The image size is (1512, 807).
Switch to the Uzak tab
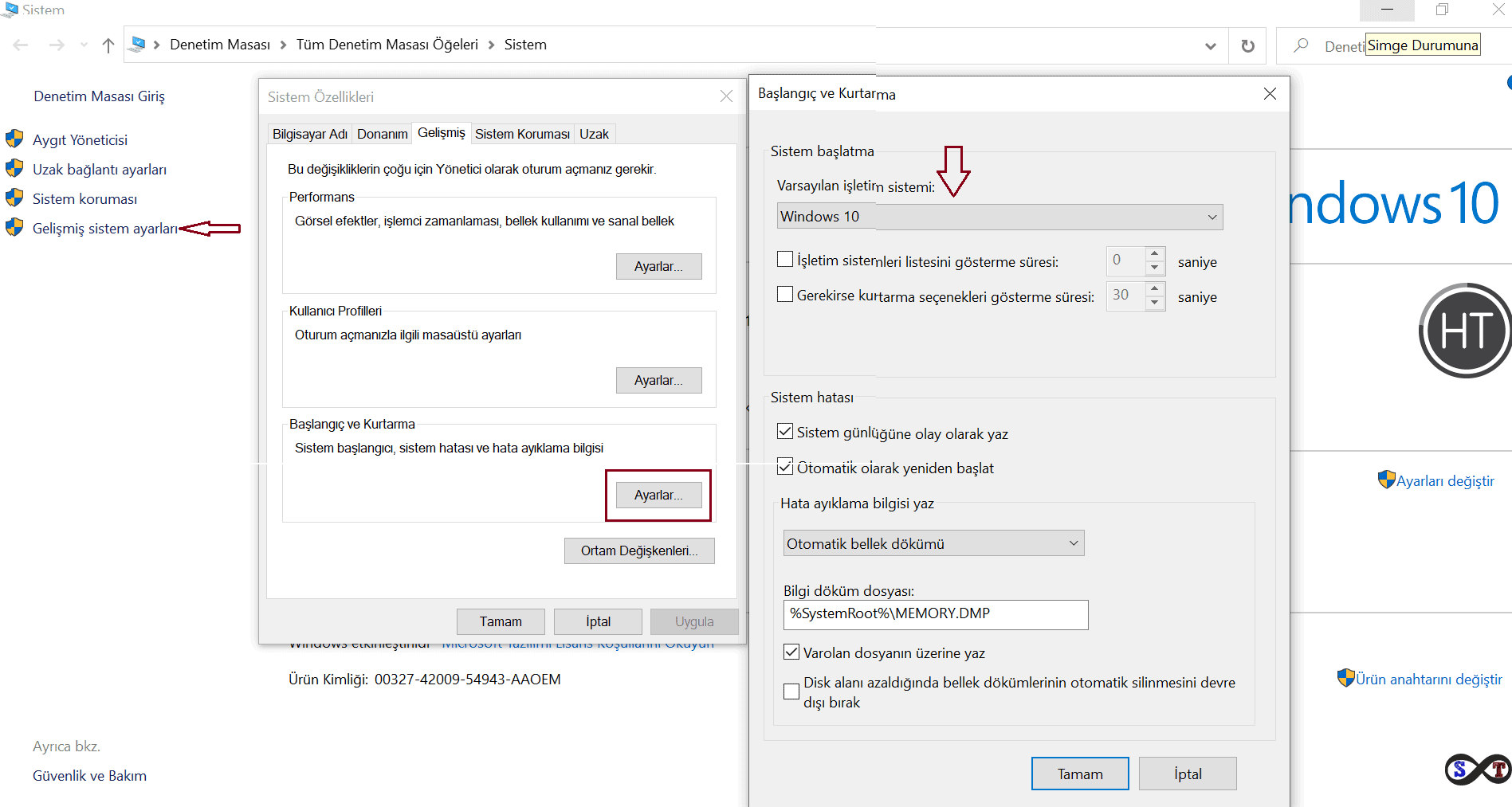pos(594,134)
